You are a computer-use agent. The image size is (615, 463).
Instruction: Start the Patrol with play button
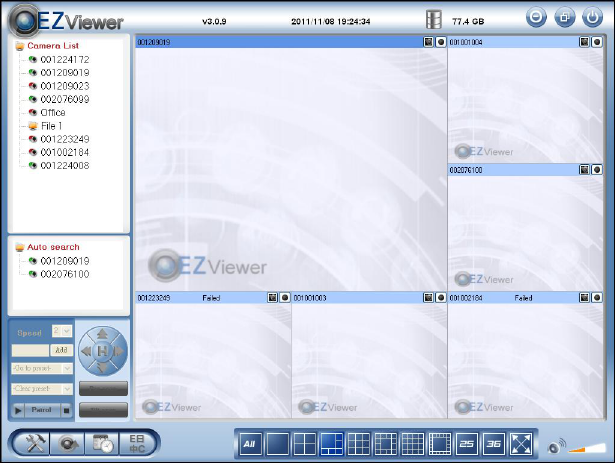(x=18, y=410)
